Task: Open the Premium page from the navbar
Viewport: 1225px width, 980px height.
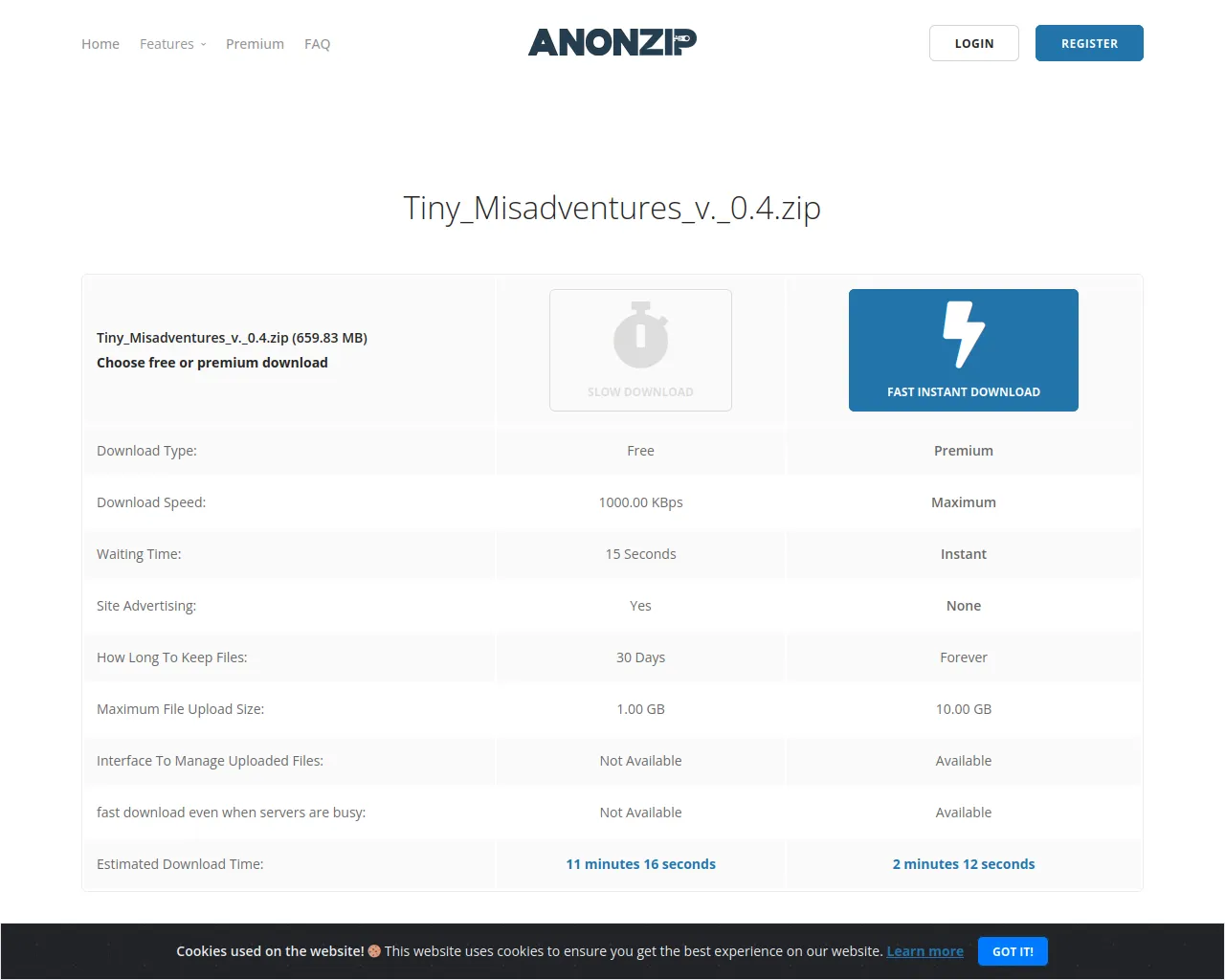Action: [x=255, y=44]
